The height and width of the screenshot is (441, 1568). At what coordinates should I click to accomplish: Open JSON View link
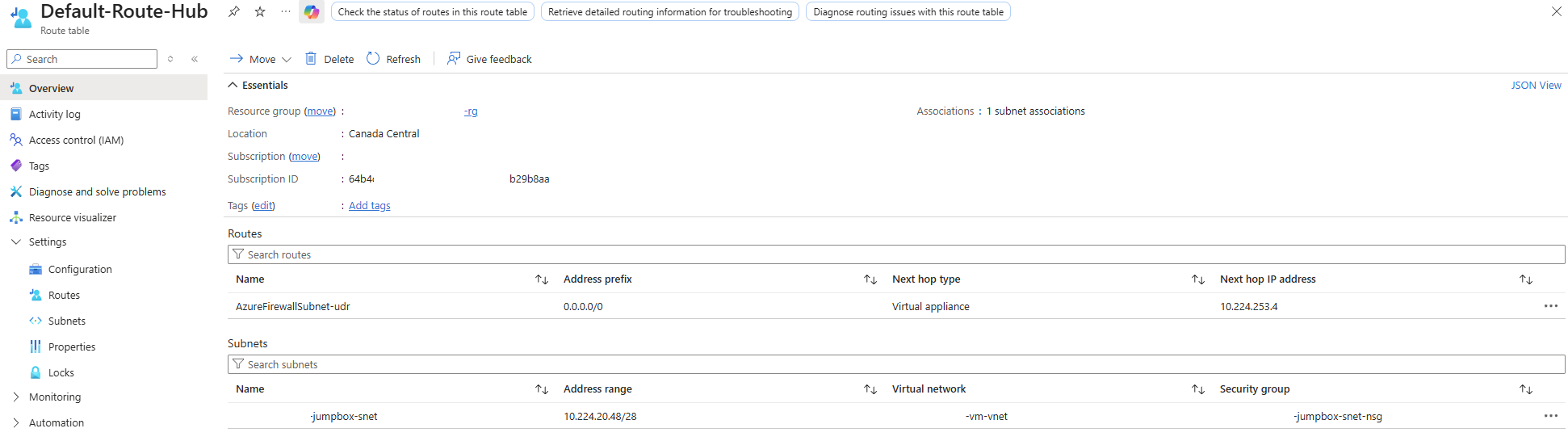(1536, 85)
